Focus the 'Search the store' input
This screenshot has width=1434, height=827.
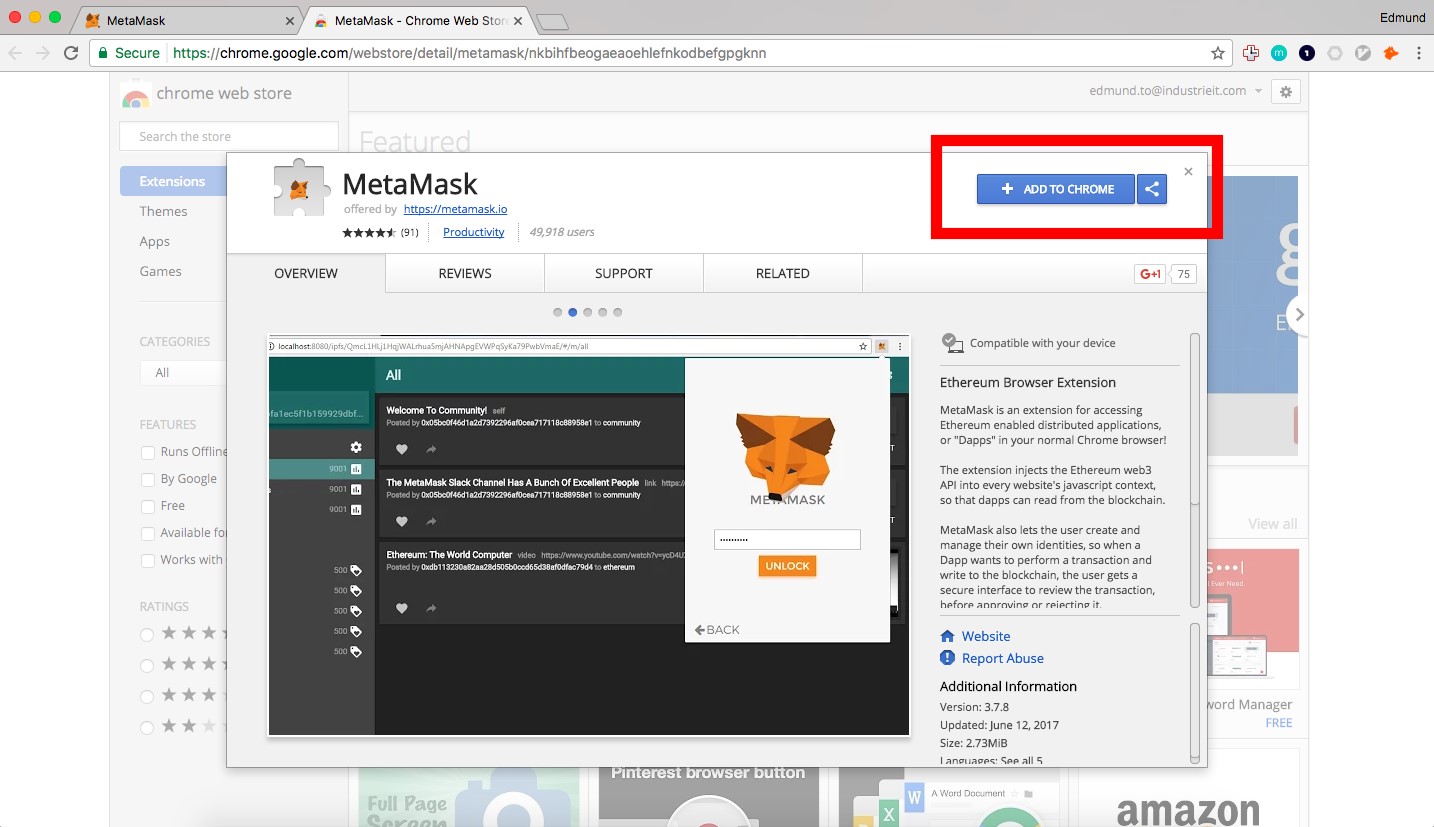[x=229, y=137]
